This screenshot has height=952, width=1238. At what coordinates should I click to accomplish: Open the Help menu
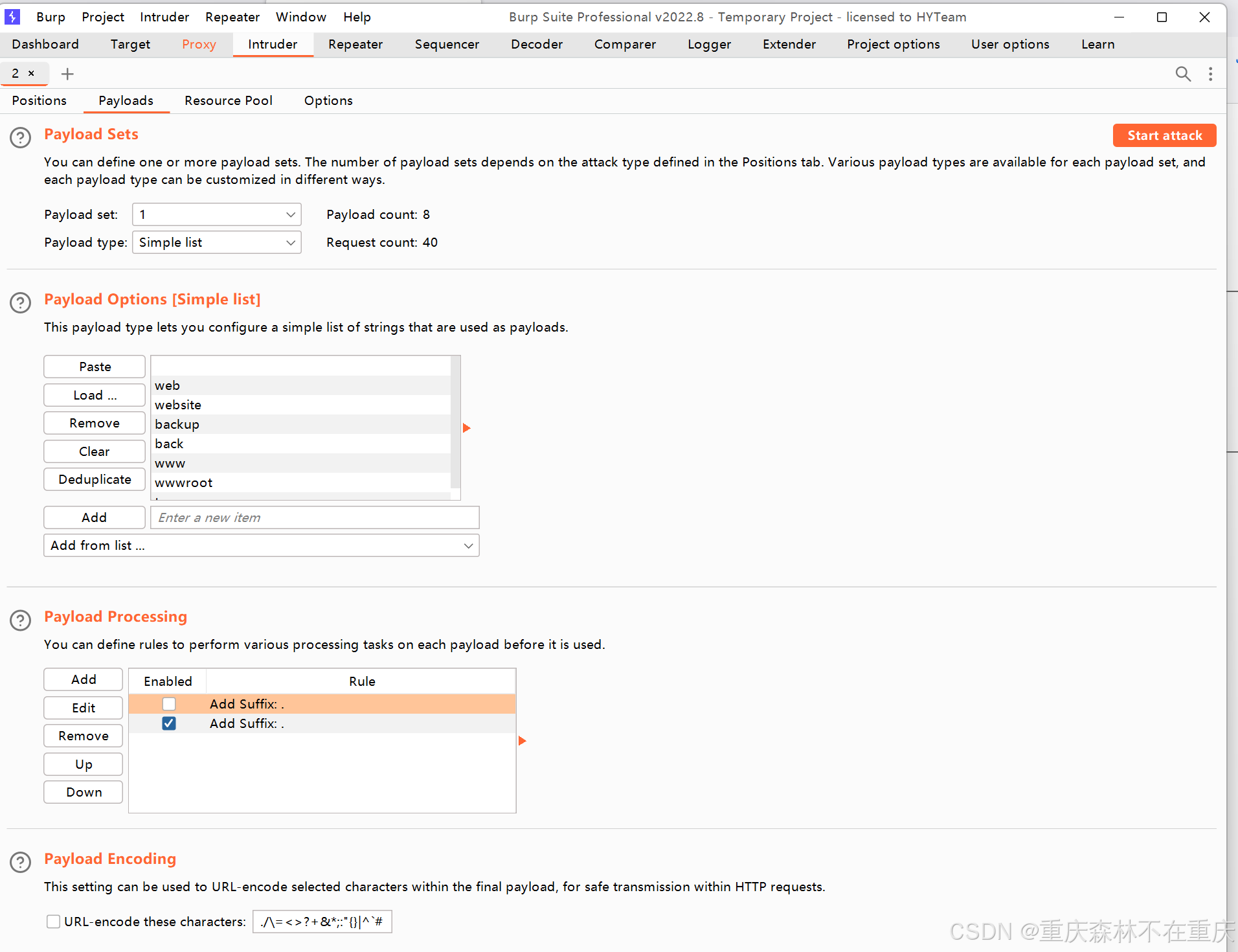(357, 17)
